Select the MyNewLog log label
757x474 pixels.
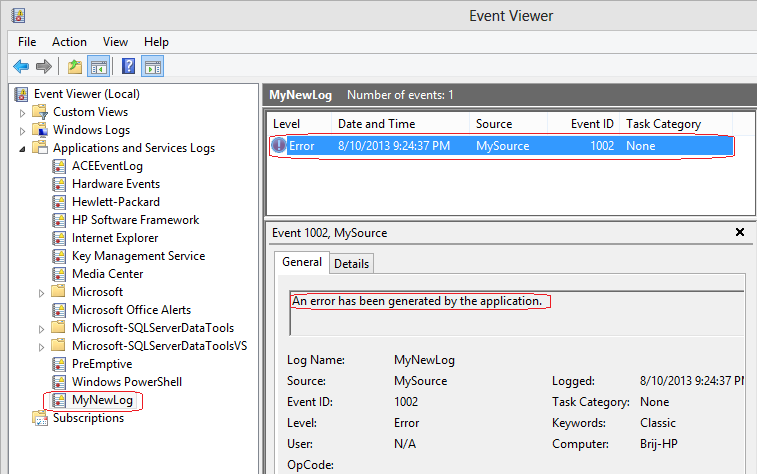coord(102,400)
